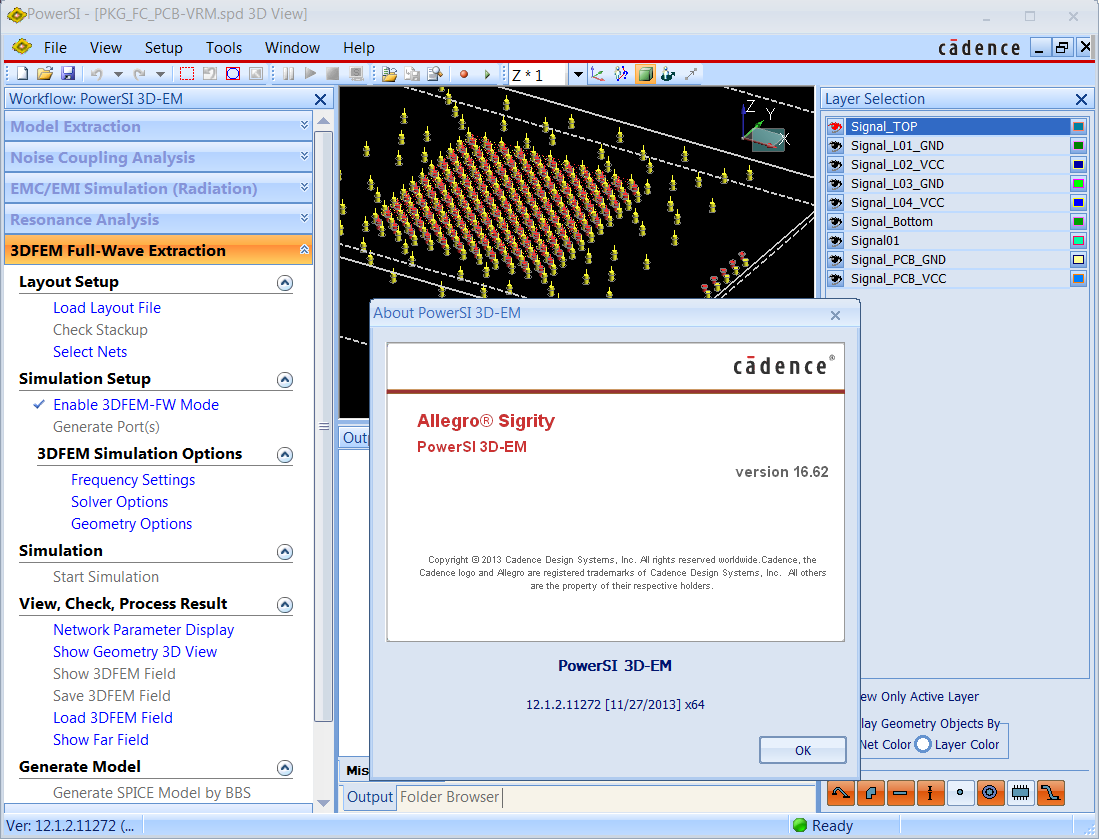Click the small green run arrow icon

point(487,74)
